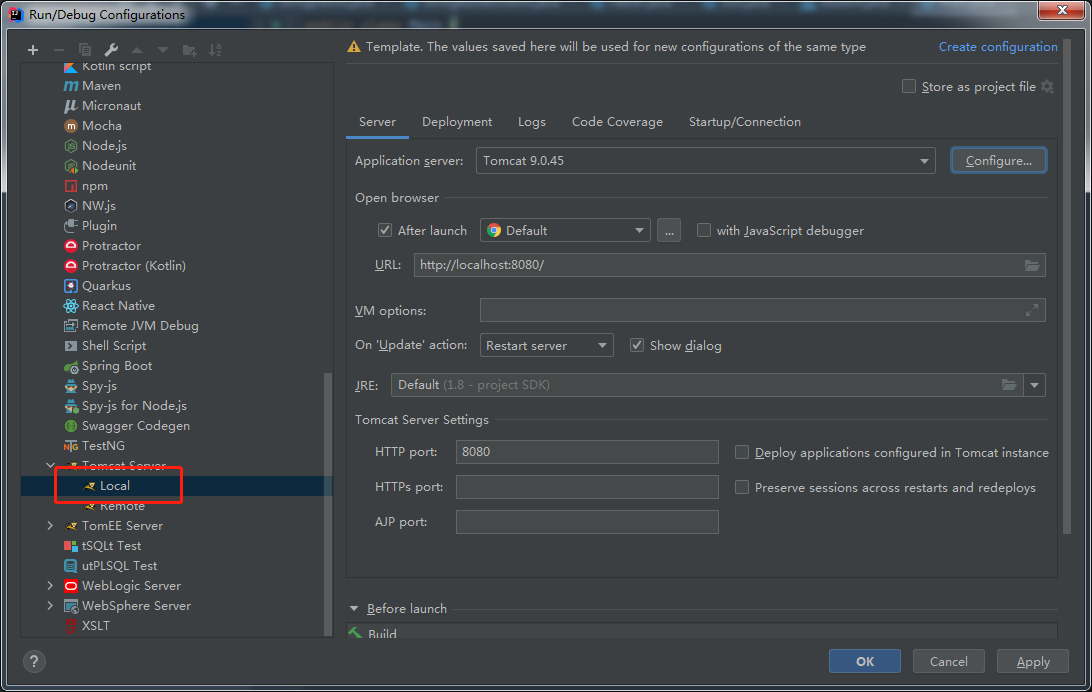
Task: Select the Maven configuration template
Action: [101, 86]
